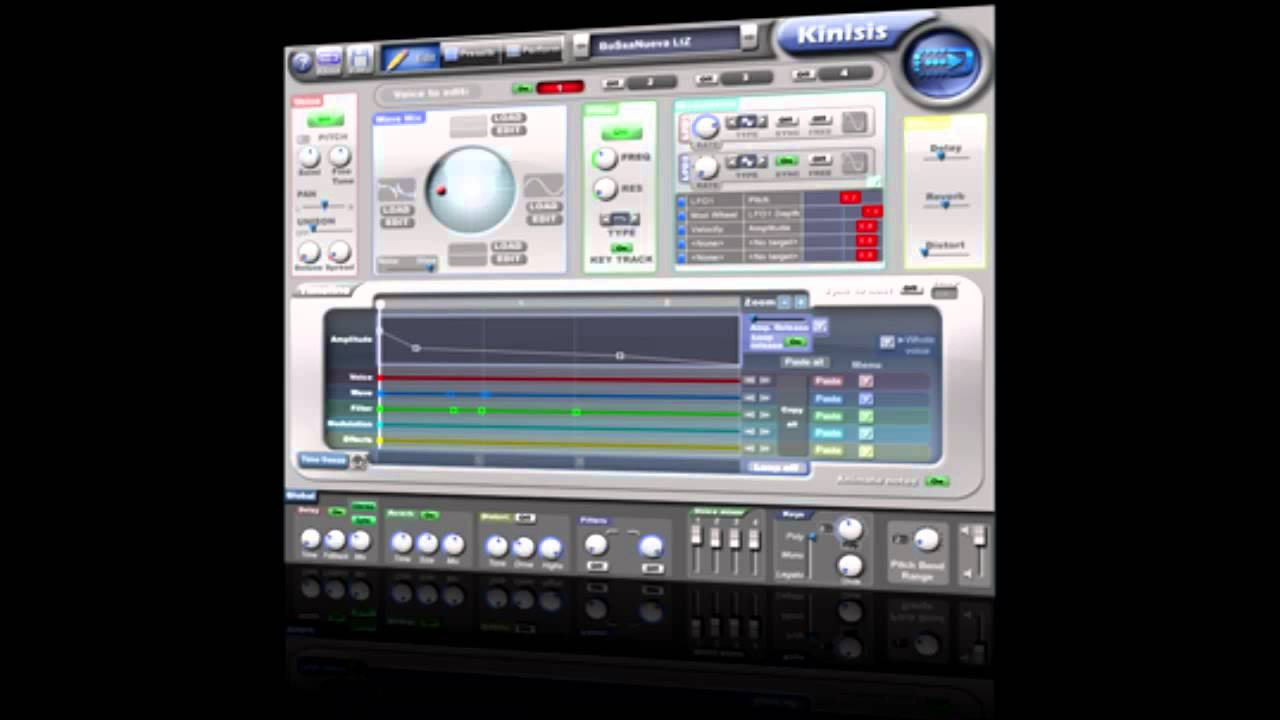
Task: Open the LFO2 TYPE selector
Action: (747, 161)
